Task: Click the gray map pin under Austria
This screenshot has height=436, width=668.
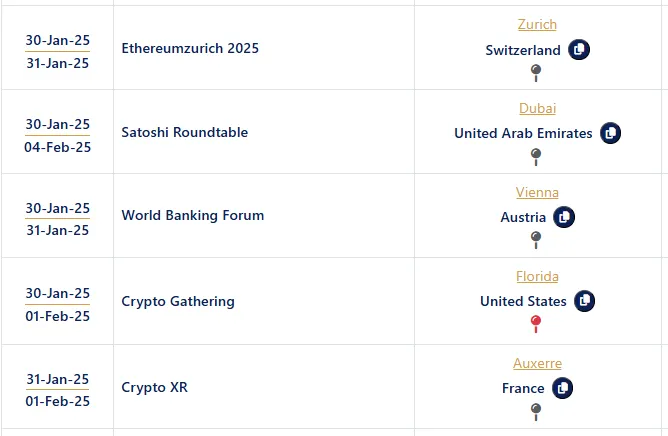Action: (x=536, y=239)
